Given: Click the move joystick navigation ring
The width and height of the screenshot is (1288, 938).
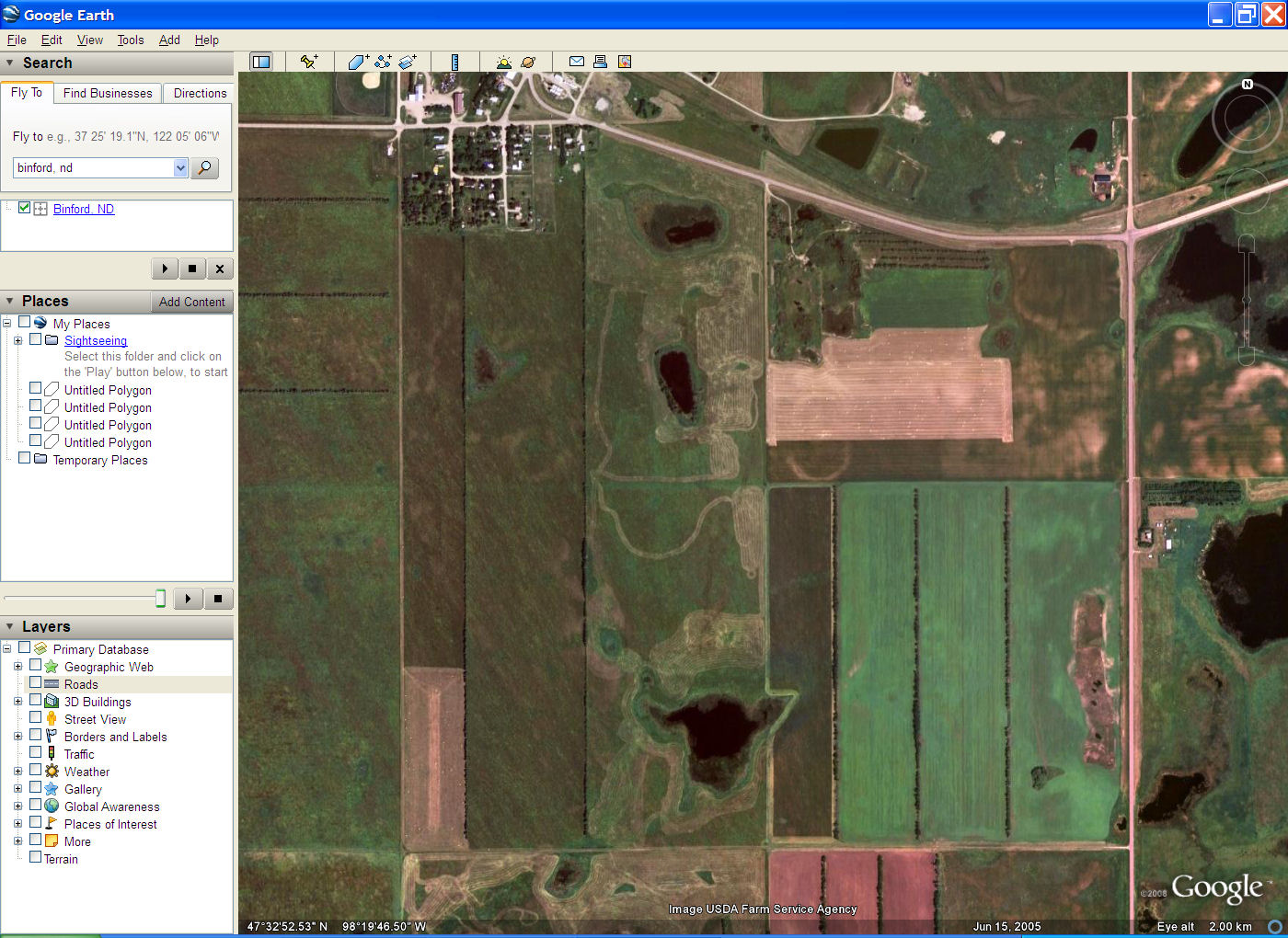Looking at the screenshot, I should click(1247, 191).
